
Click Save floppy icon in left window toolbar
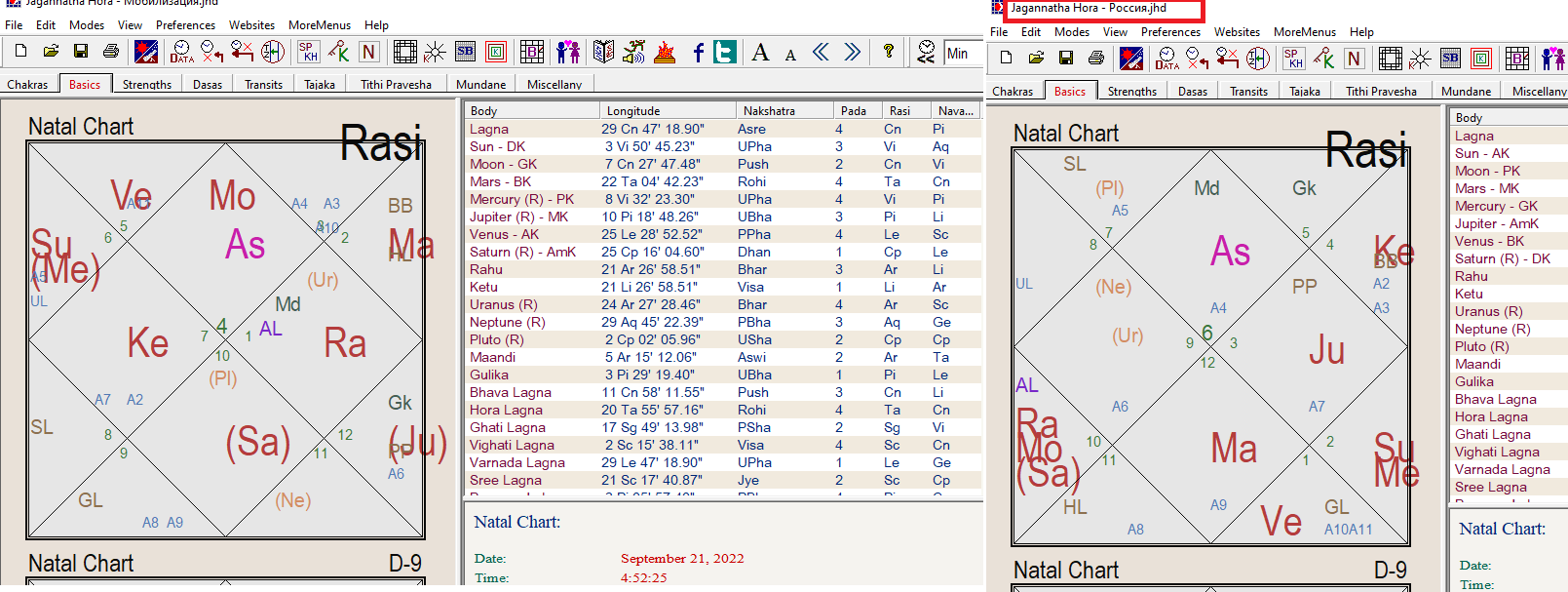coord(81,52)
